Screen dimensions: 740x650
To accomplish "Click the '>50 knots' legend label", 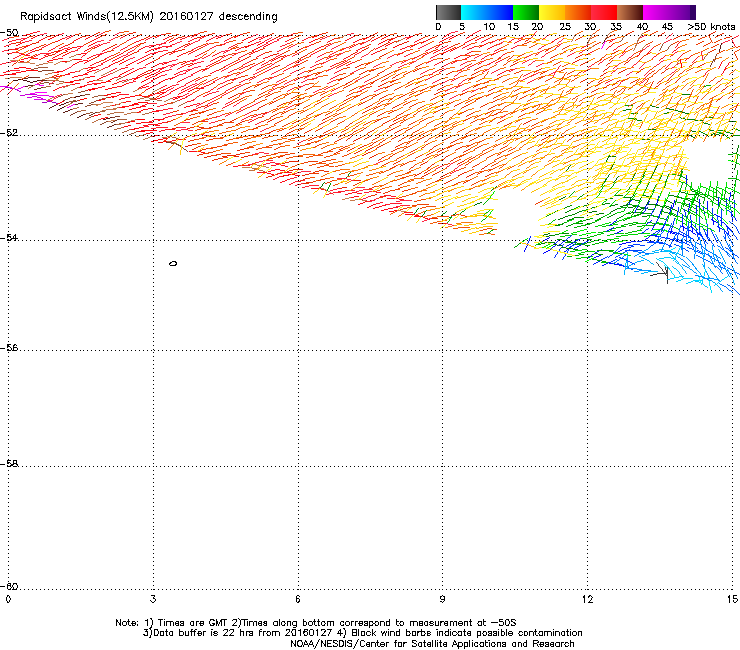I will 711,27.
